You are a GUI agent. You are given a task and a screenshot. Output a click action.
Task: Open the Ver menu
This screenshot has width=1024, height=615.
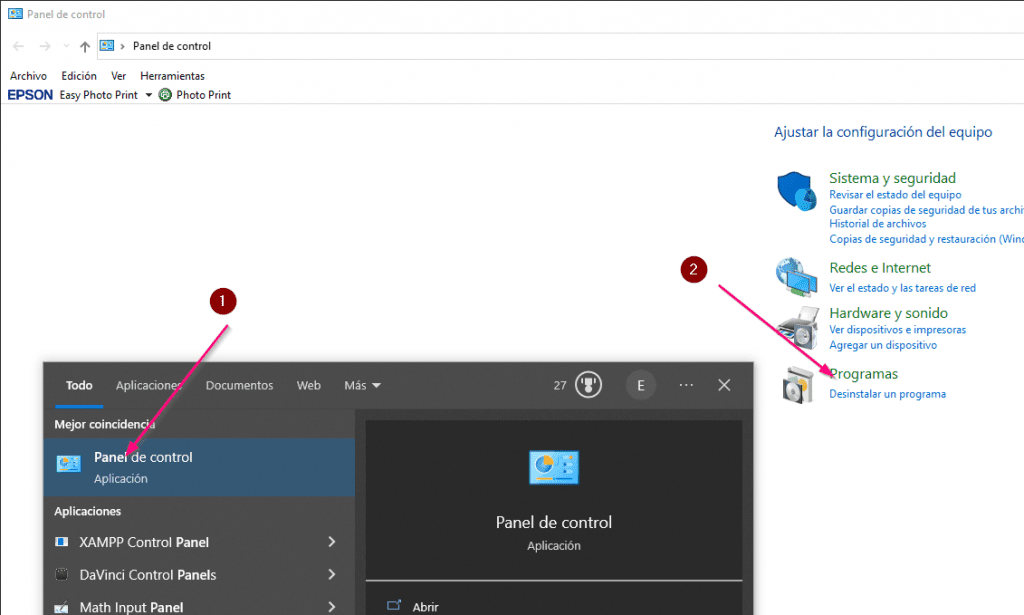point(118,76)
